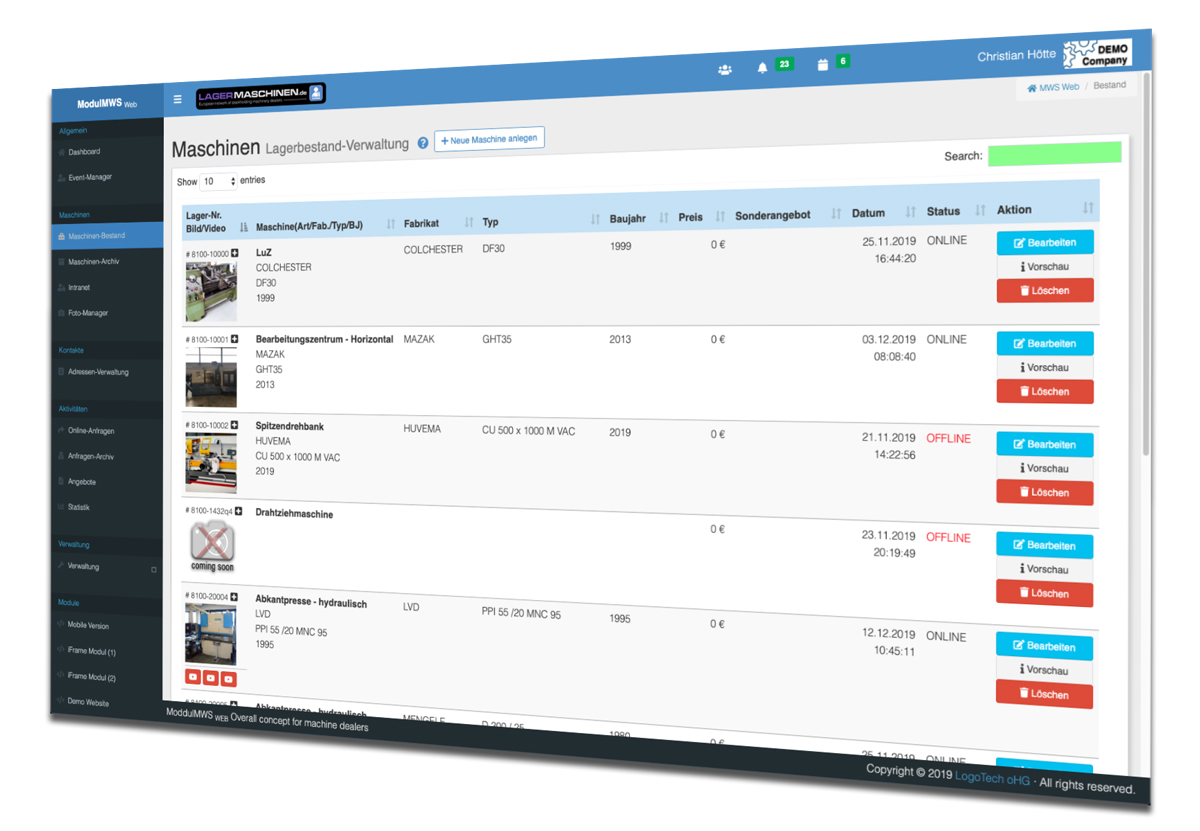Sort table by Status column
This screenshot has height=831, width=1200.
point(943,211)
